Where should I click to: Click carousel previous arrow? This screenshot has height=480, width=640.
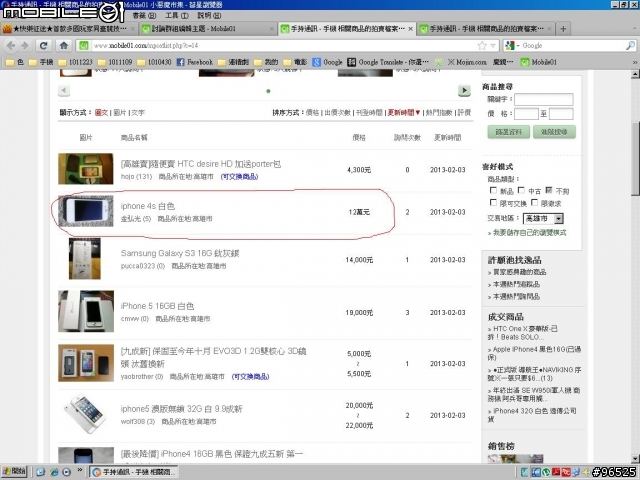[x=64, y=90]
